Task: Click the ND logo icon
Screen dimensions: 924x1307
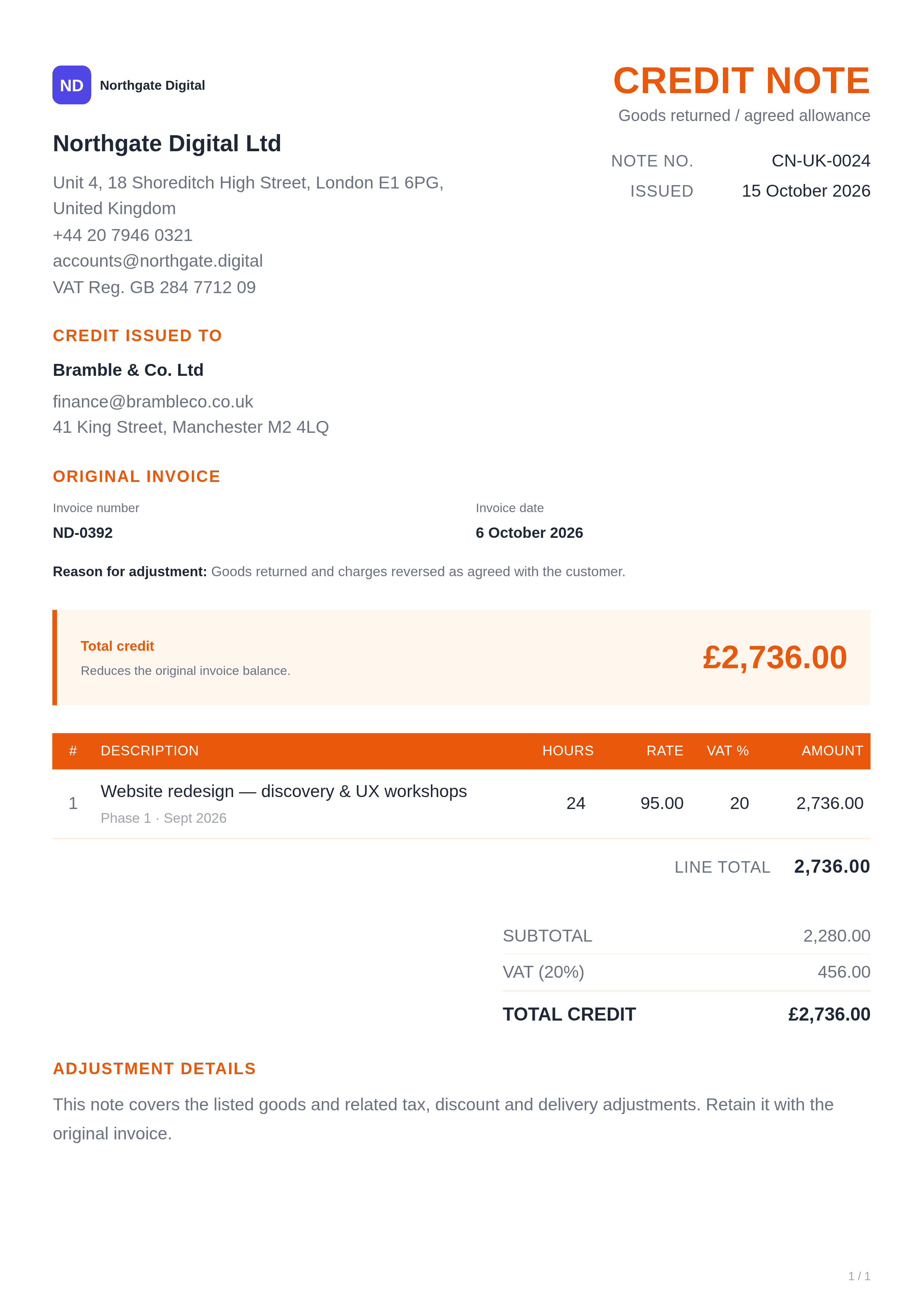Action: 72,85
